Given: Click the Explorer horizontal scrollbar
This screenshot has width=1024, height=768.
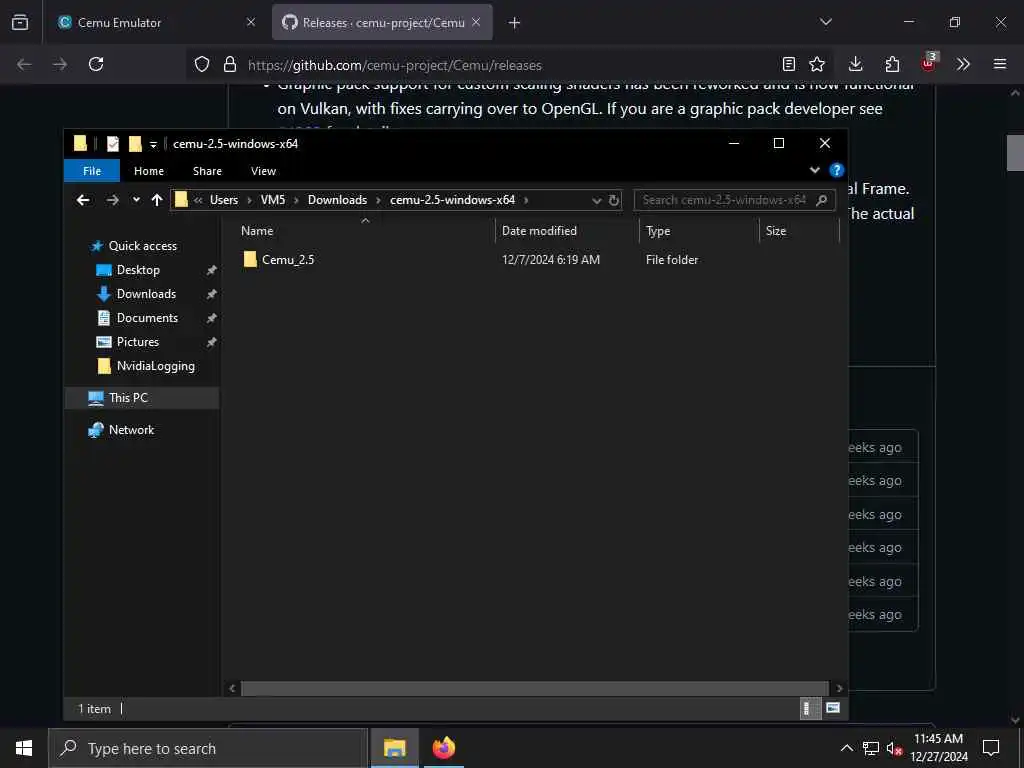Looking at the screenshot, I should (x=536, y=688).
